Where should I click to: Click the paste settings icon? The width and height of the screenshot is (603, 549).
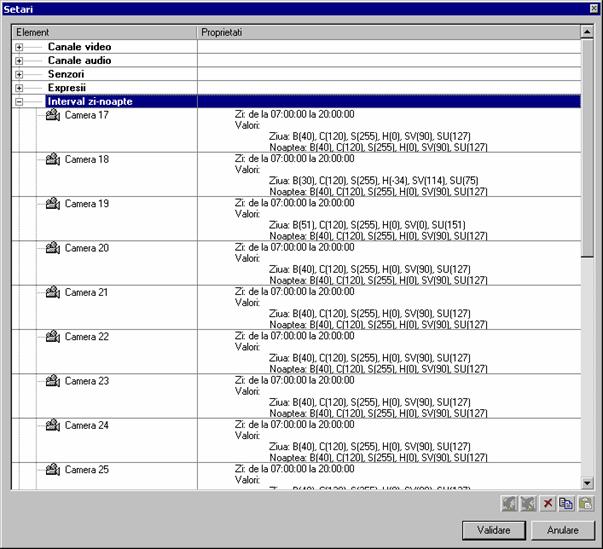pos(585,503)
